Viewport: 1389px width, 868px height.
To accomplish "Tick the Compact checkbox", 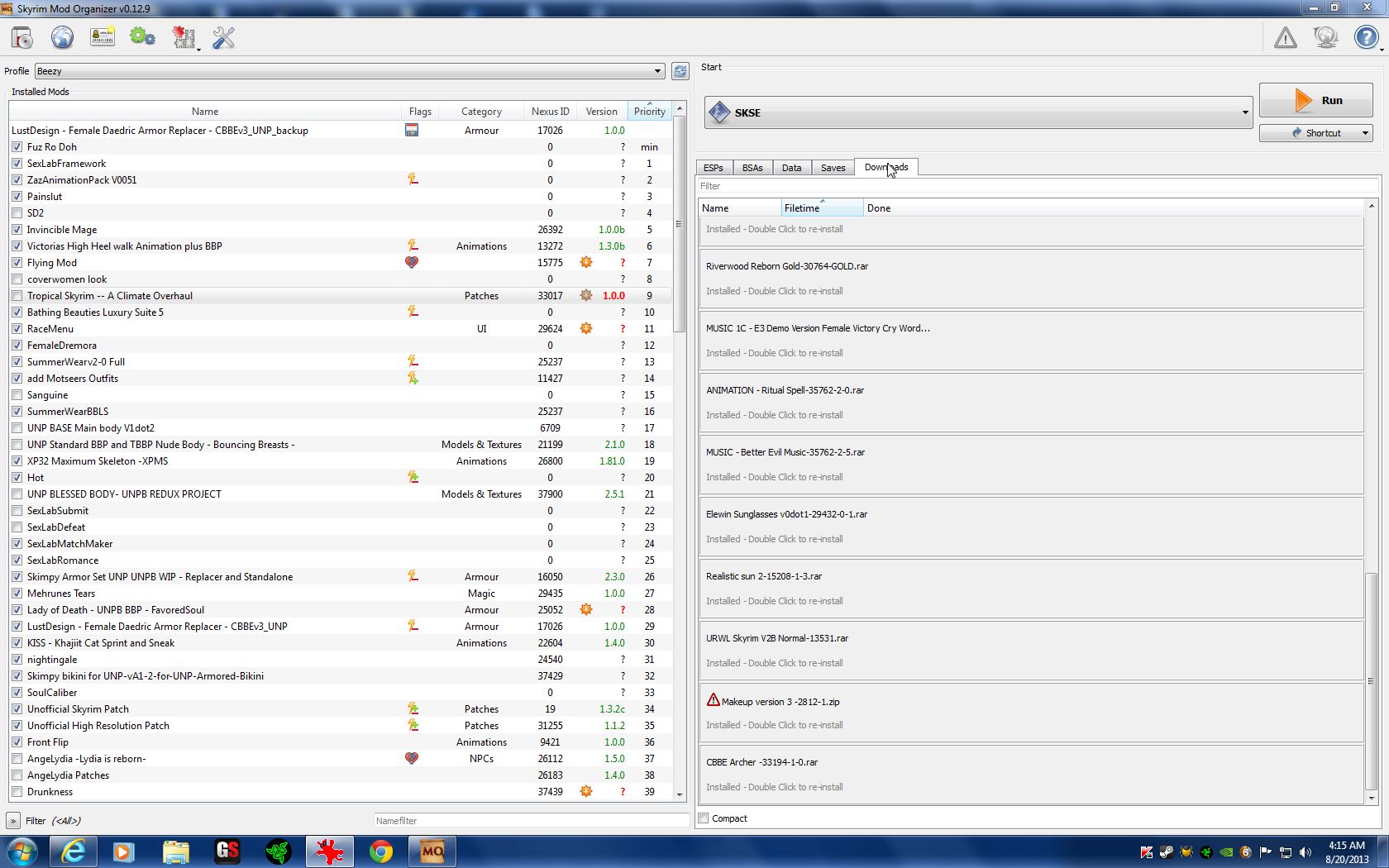I will coord(704,818).
